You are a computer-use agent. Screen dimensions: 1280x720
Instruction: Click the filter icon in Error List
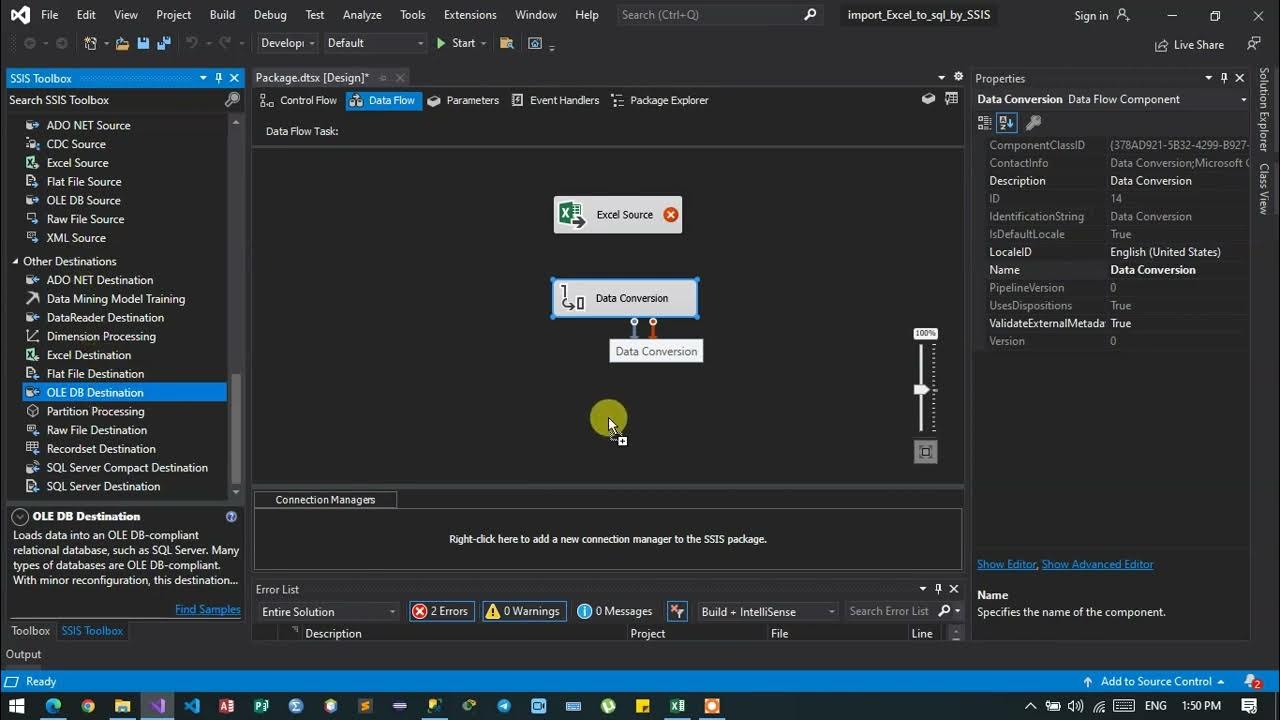tap(677, 611)
